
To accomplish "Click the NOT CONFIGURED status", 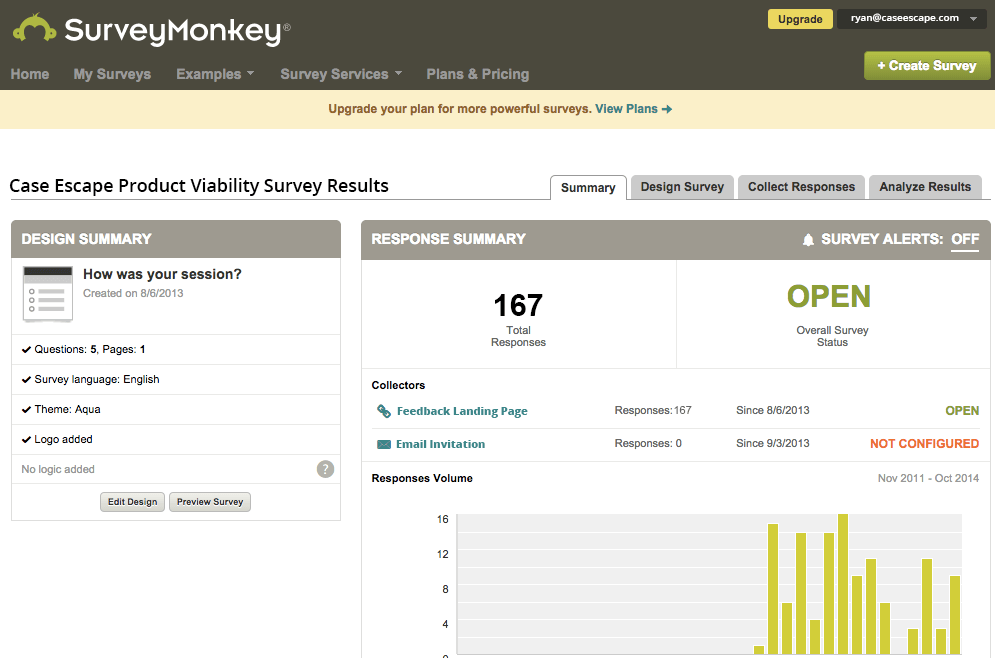I will click(924, 444).
